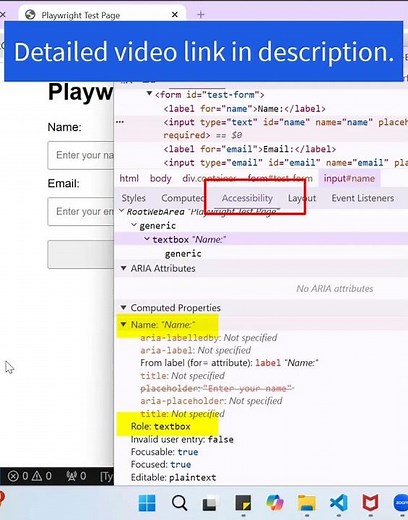Click the "Name:" label on the web page
Image resolution: width=408 pixels, height=520 pixels.
pos(64,127)
